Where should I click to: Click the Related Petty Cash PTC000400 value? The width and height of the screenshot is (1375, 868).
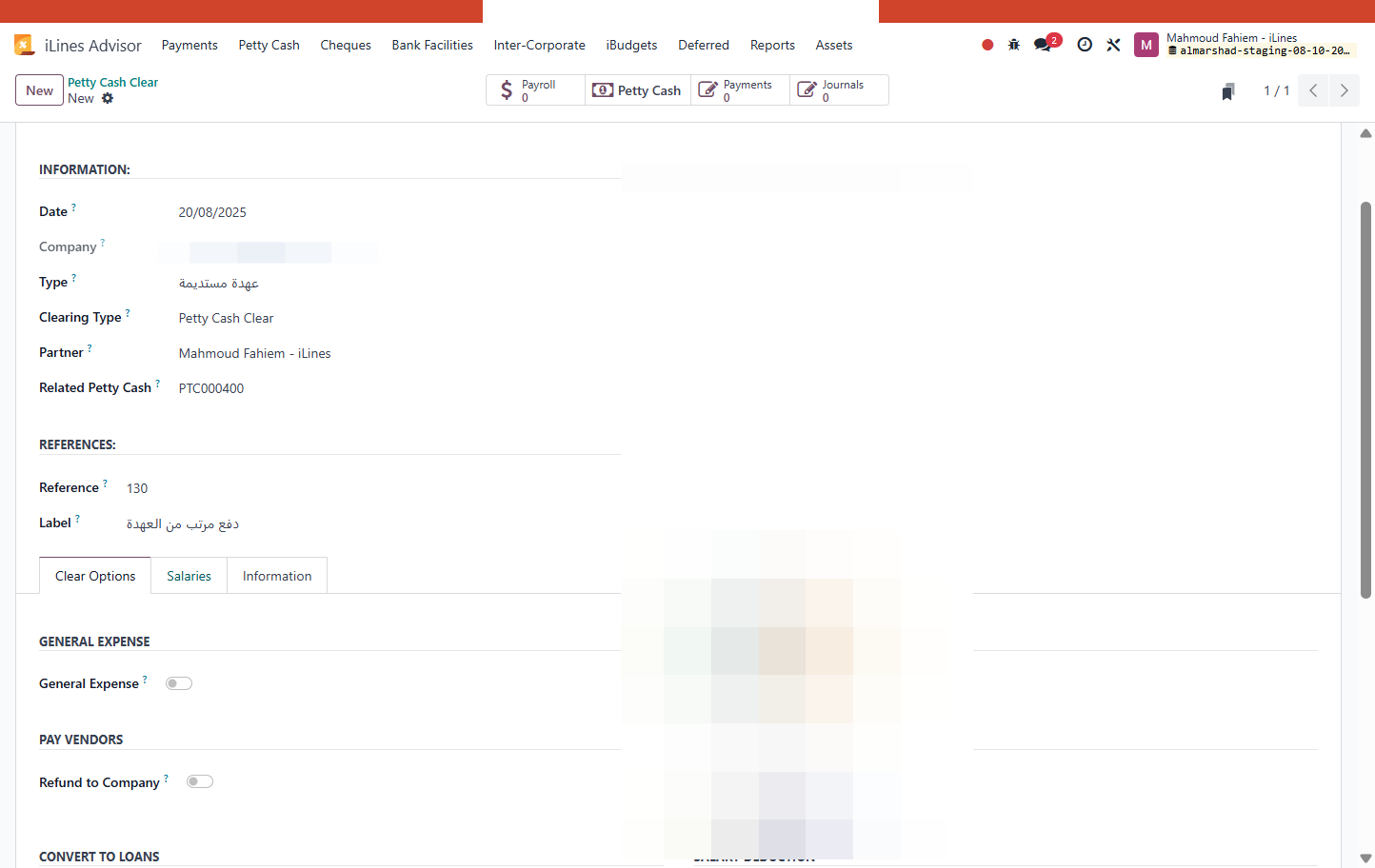(211, 388)
